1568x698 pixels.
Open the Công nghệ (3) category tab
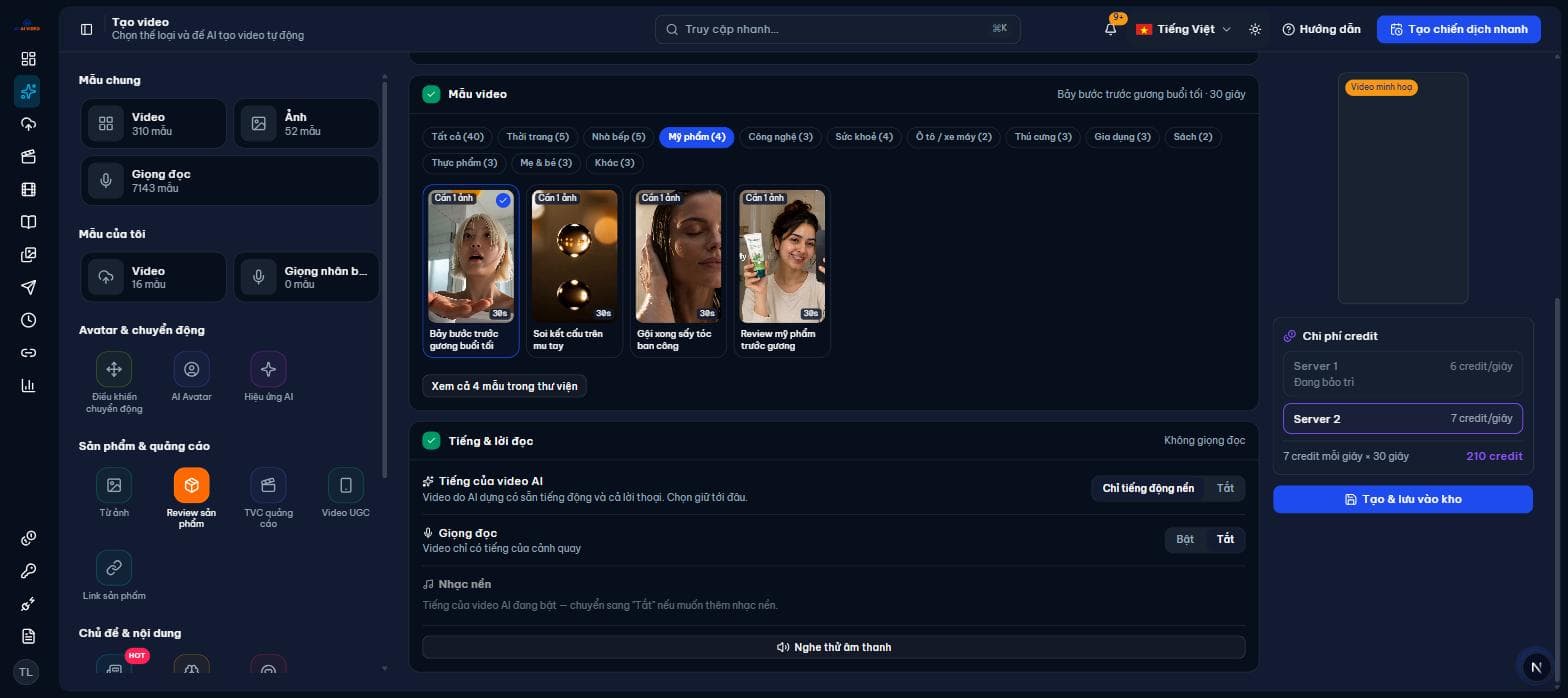point(781,137)
